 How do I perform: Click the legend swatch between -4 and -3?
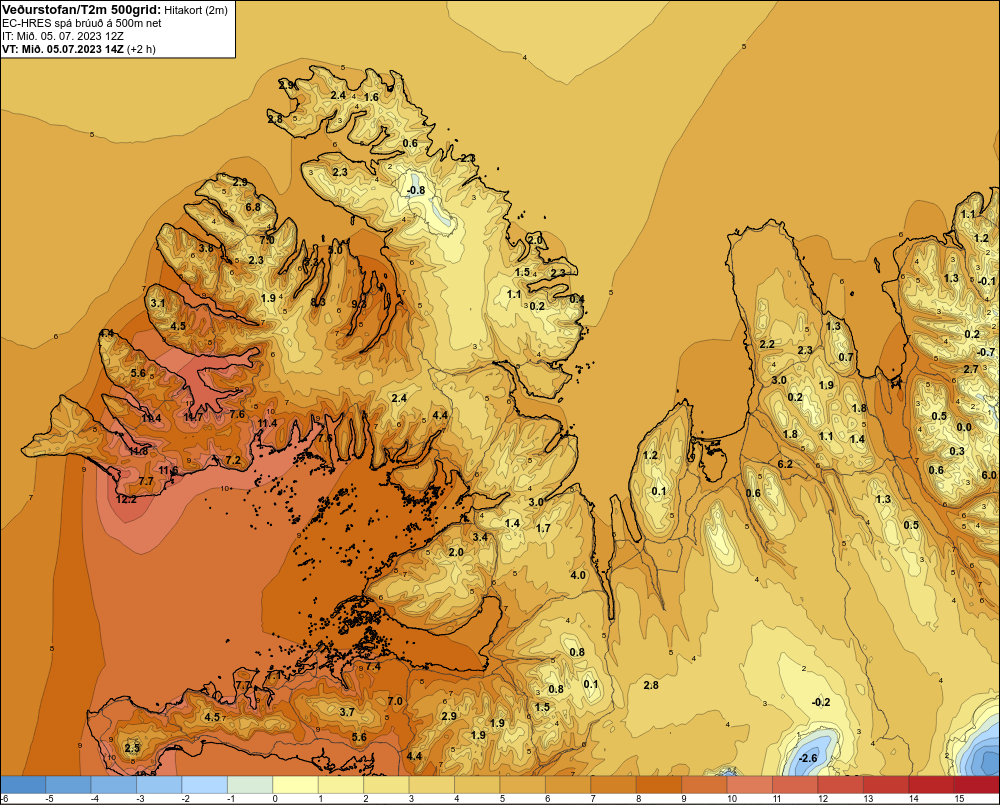point(114,785)
